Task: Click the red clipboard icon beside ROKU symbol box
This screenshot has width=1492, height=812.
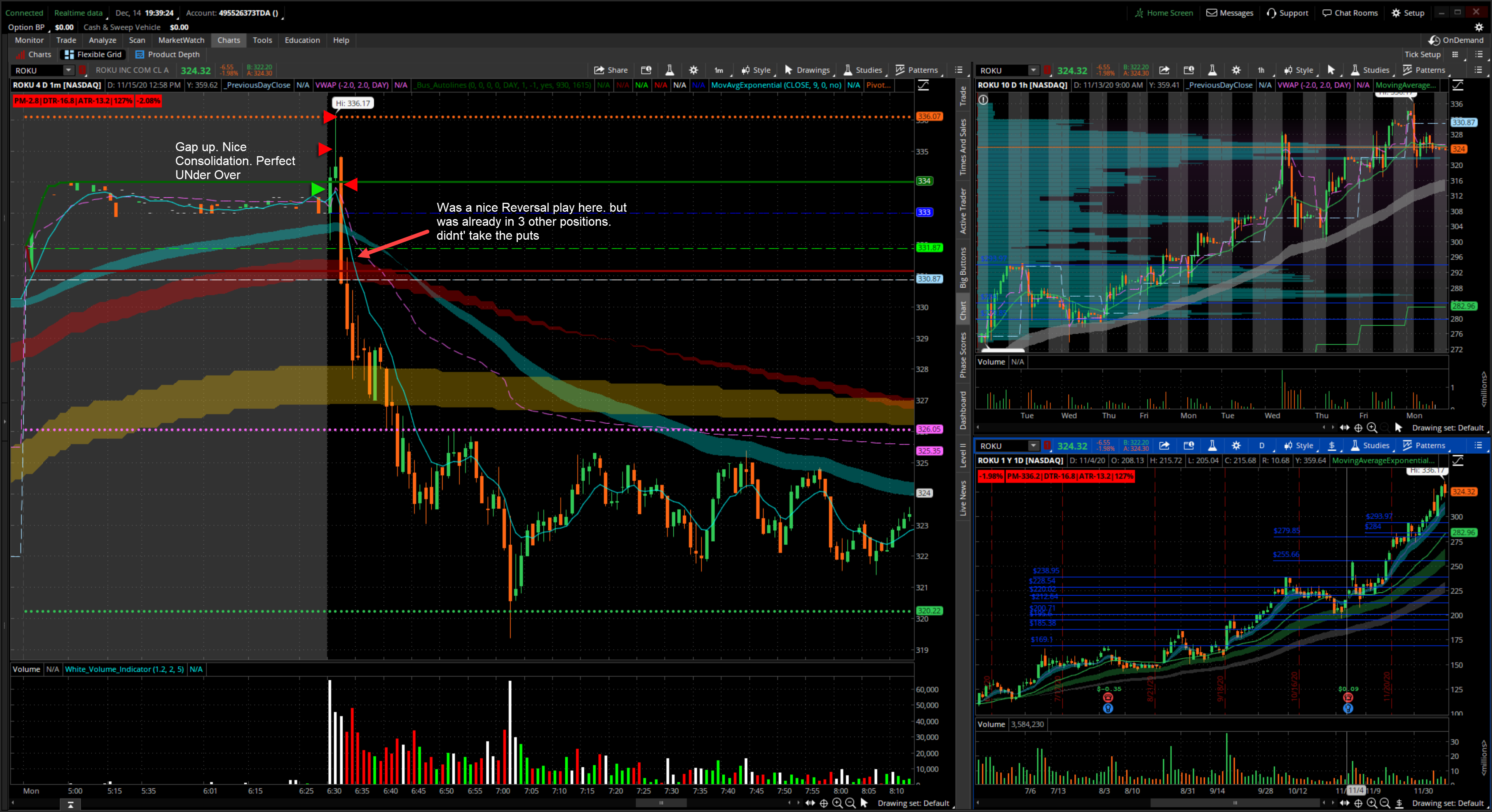Action: [x=83, y=70]
